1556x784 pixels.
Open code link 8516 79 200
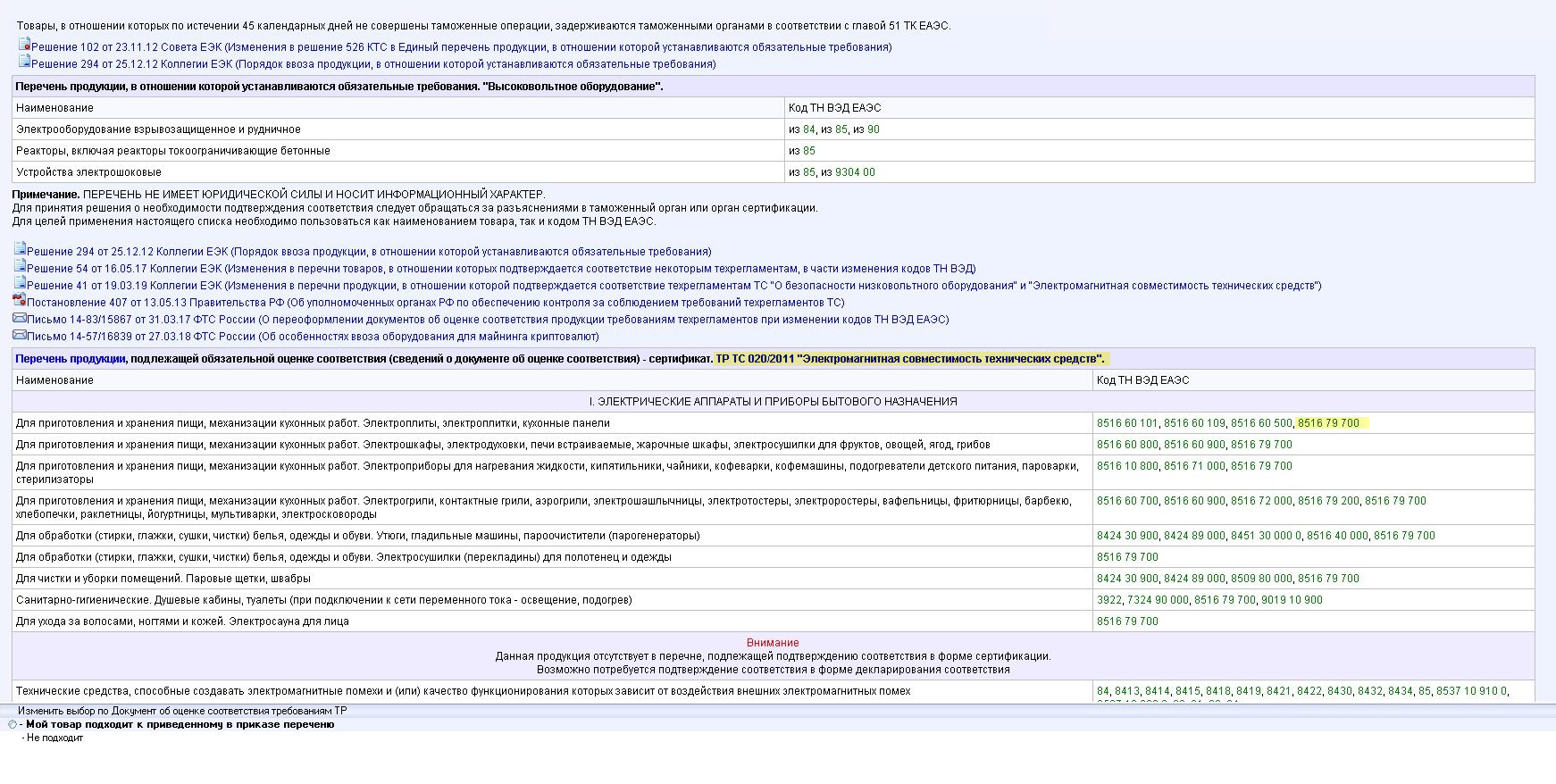[x=1328, y=501]
